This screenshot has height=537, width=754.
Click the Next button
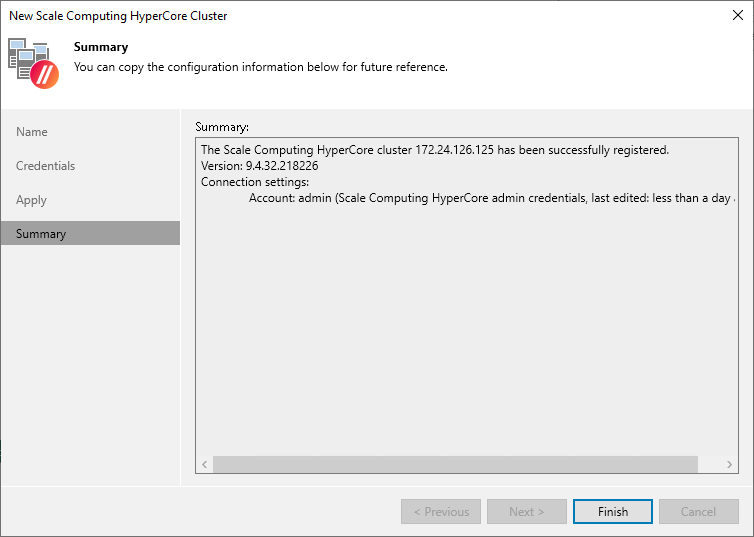pyautogui.click(x=527, y=512)
